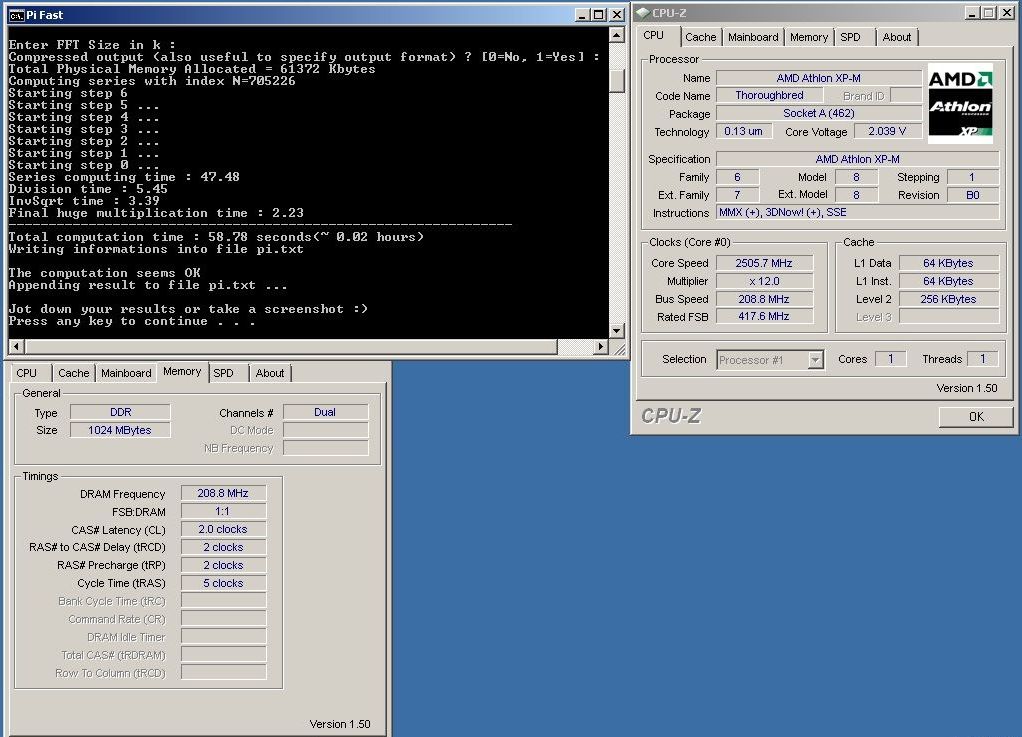
Task: Click the Core Speed value 2505.7 MHz
Action: [764, 263]
